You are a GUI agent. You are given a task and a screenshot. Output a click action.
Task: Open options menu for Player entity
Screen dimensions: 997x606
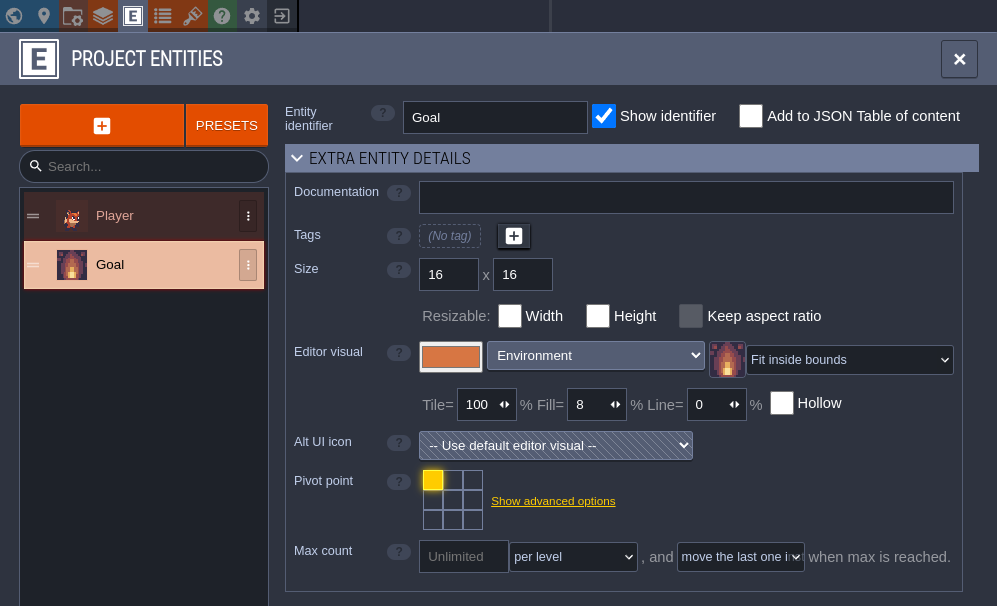click(248, 216)
